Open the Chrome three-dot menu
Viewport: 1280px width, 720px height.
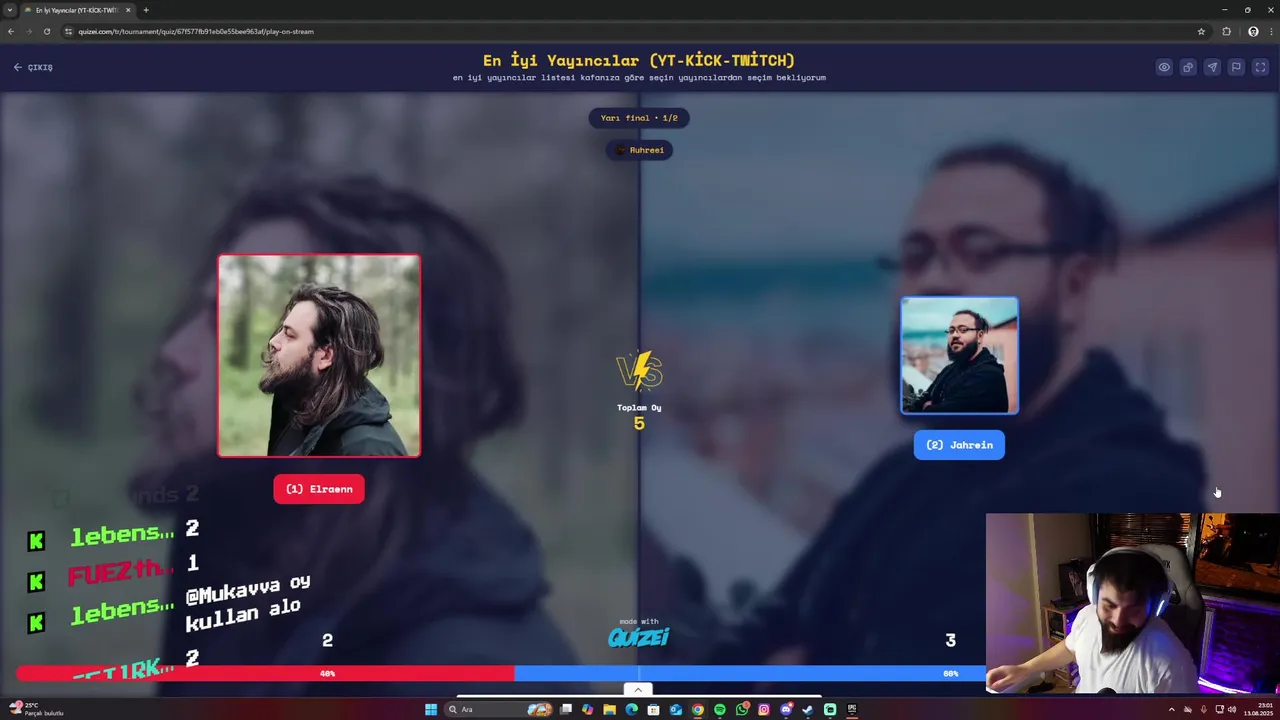coord(1270,31)
